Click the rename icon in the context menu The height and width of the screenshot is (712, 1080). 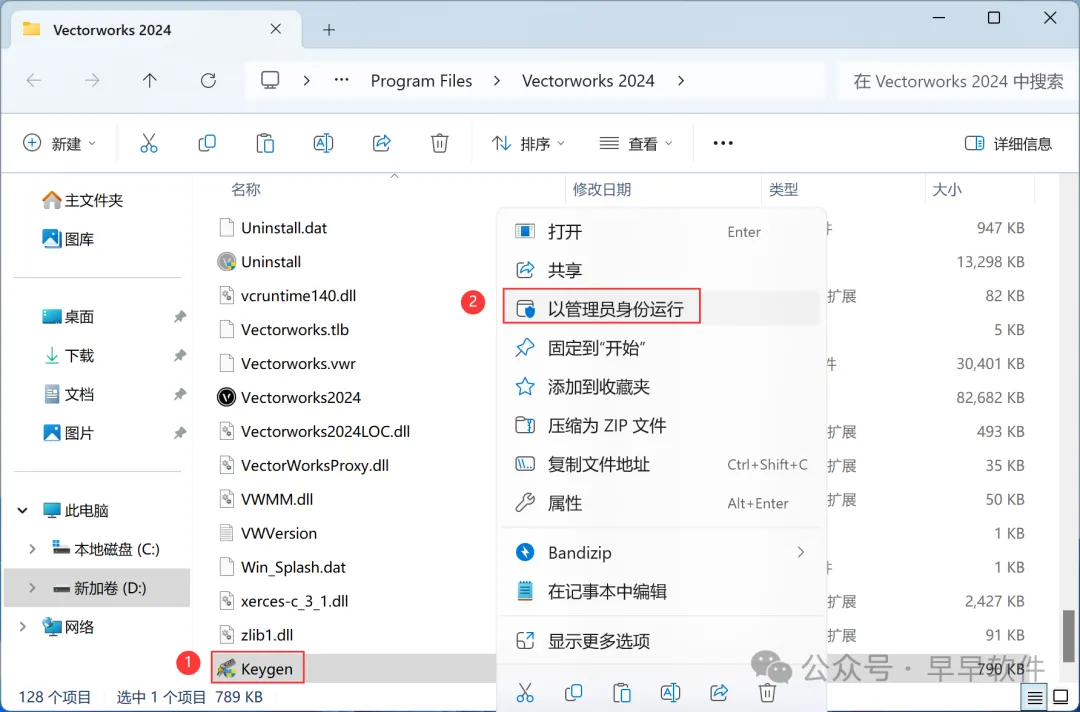(670, 692)
